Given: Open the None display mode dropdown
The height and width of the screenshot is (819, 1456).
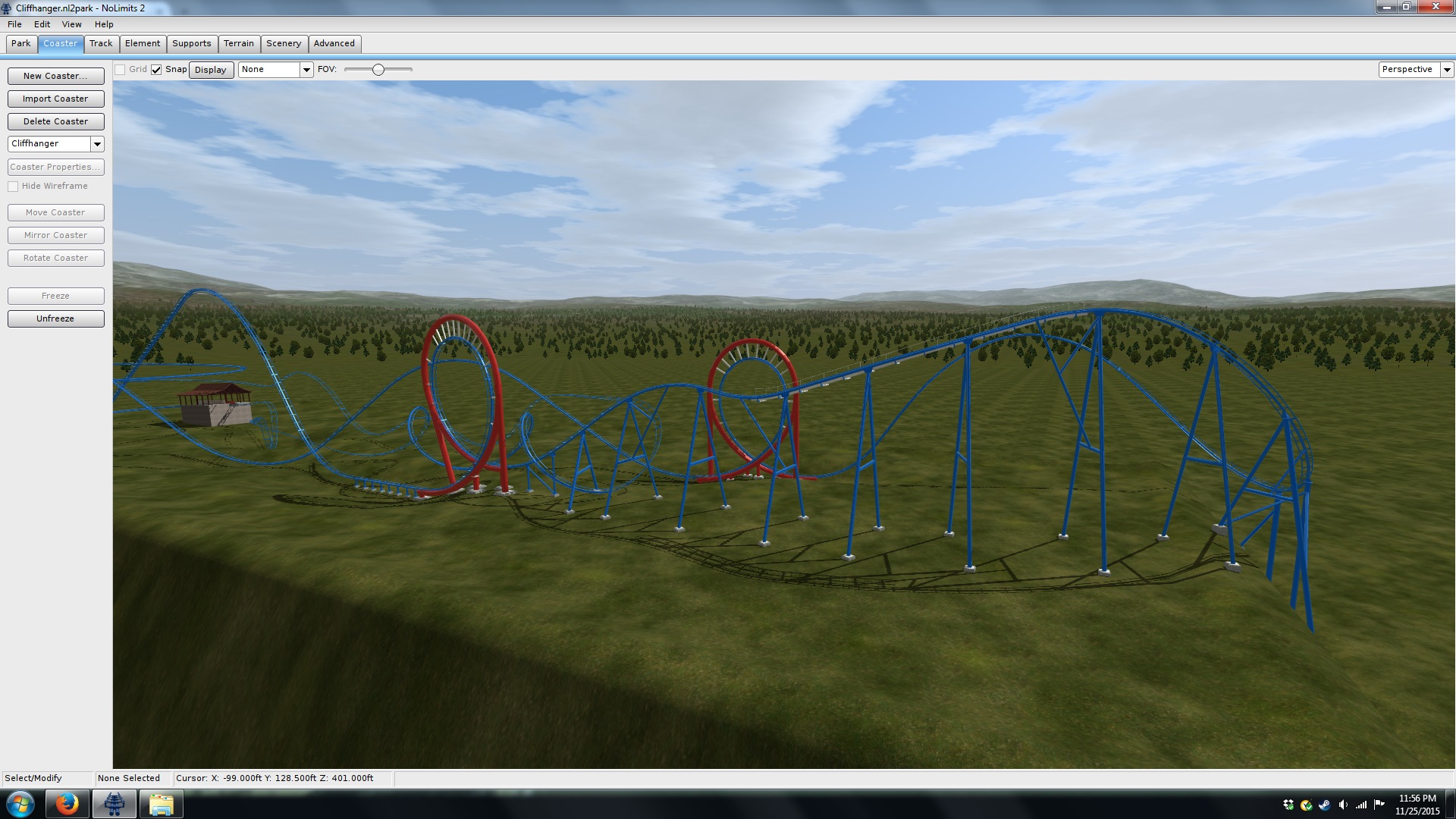Looking at the screenshot, I should click(x=306, y=70).
